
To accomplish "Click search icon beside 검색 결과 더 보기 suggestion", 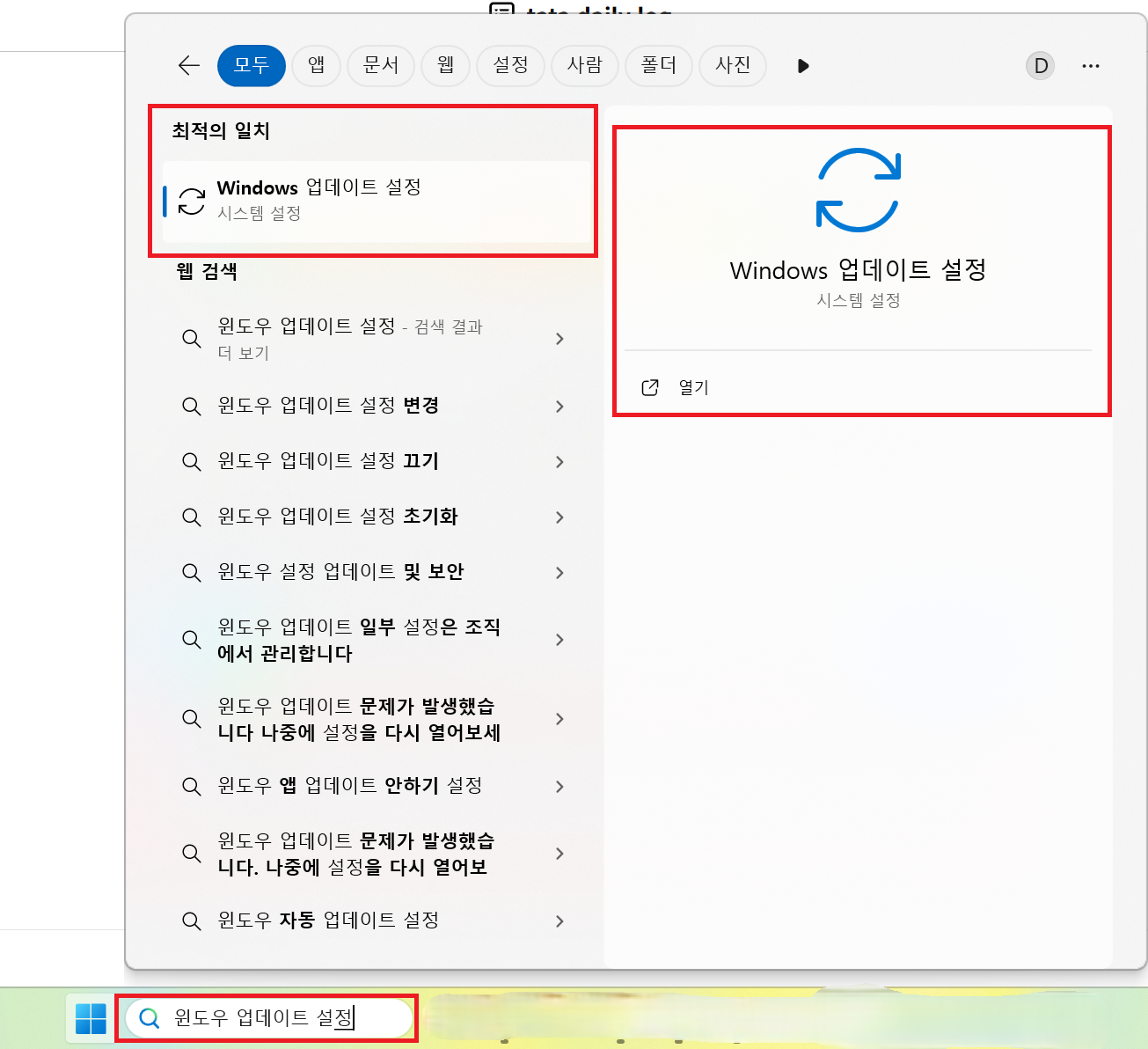I will [191, 339].
